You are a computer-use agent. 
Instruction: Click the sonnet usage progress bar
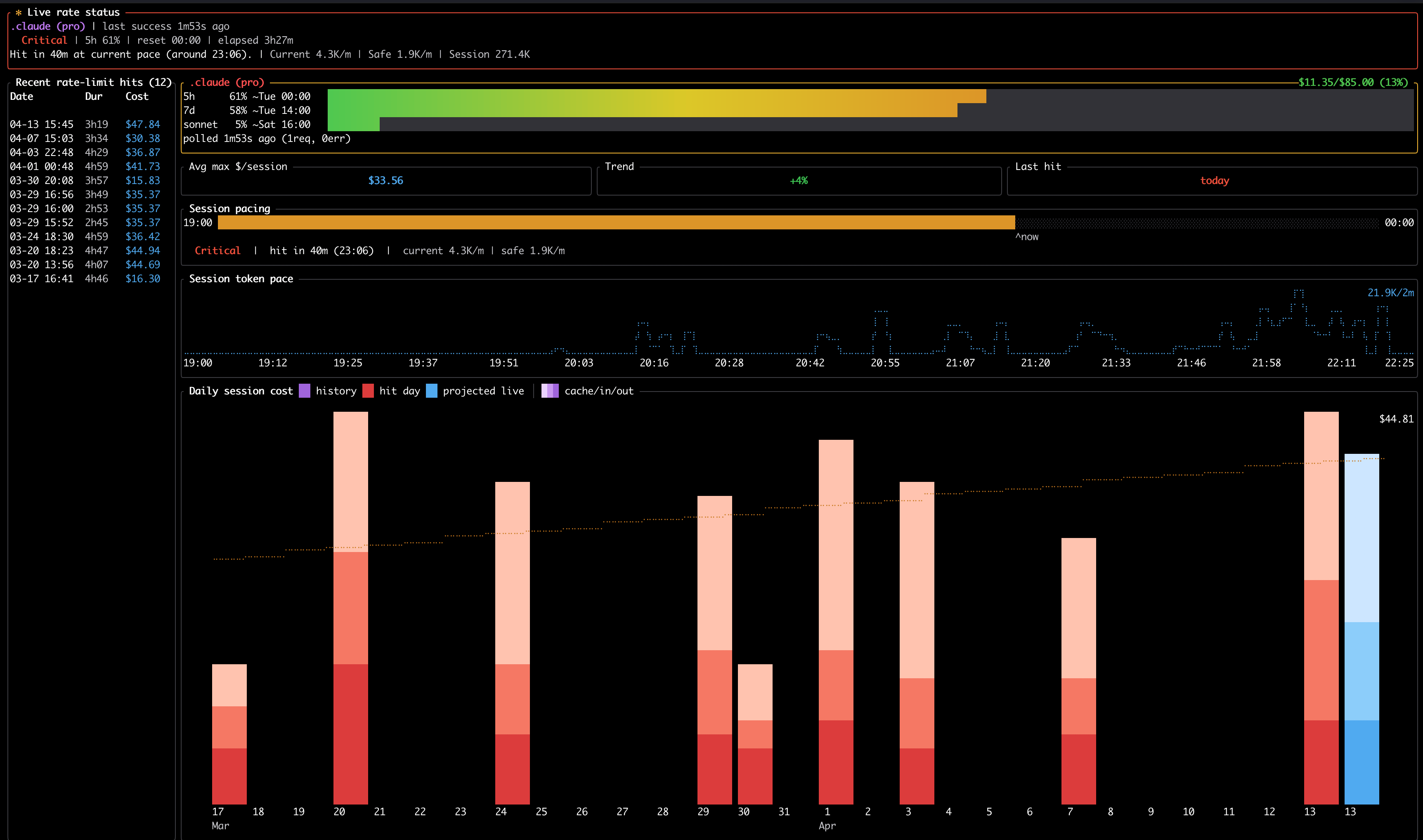coord(870,125)
